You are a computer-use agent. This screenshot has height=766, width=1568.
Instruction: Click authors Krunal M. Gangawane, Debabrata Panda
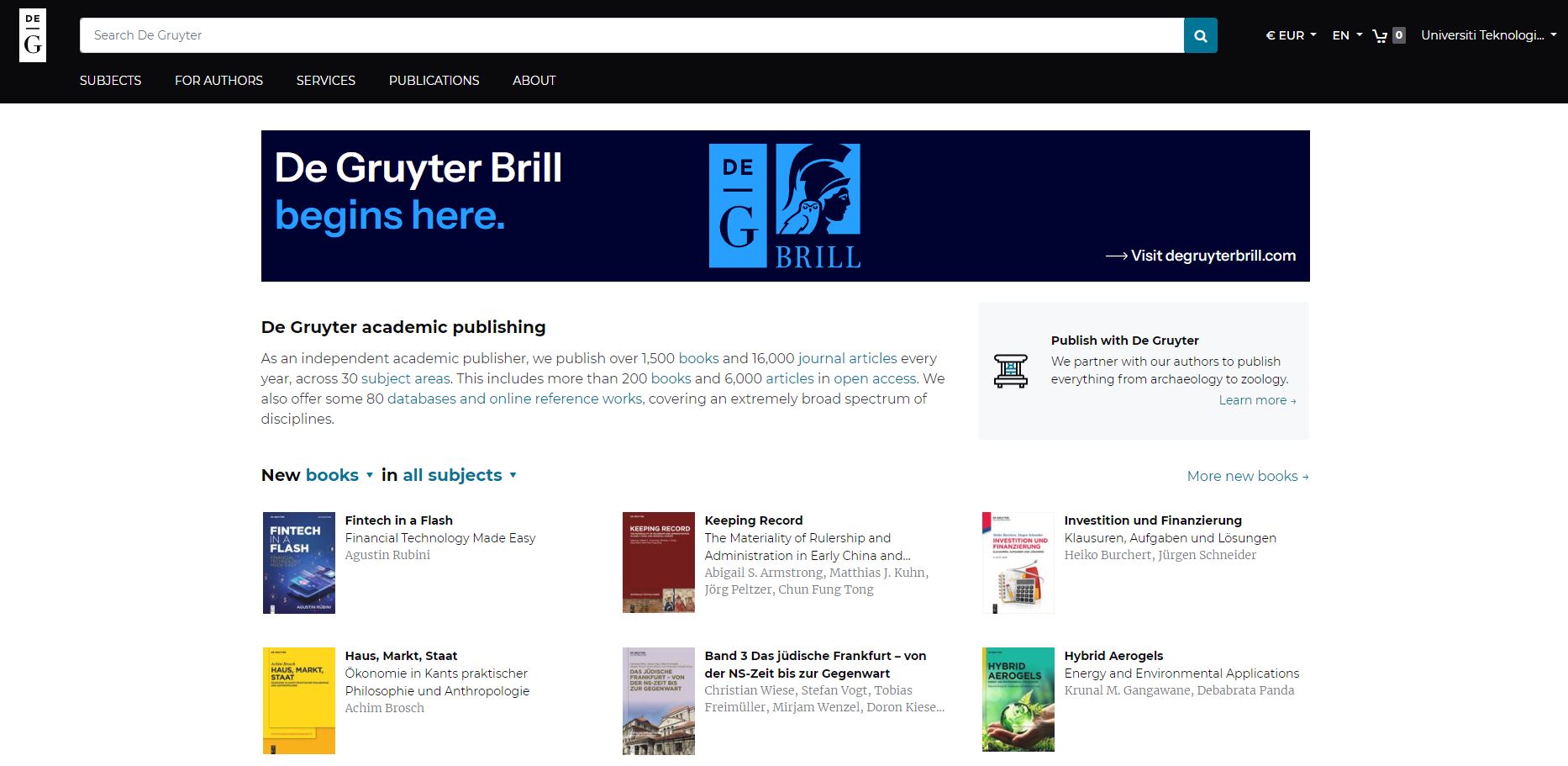click(1179, 690)
